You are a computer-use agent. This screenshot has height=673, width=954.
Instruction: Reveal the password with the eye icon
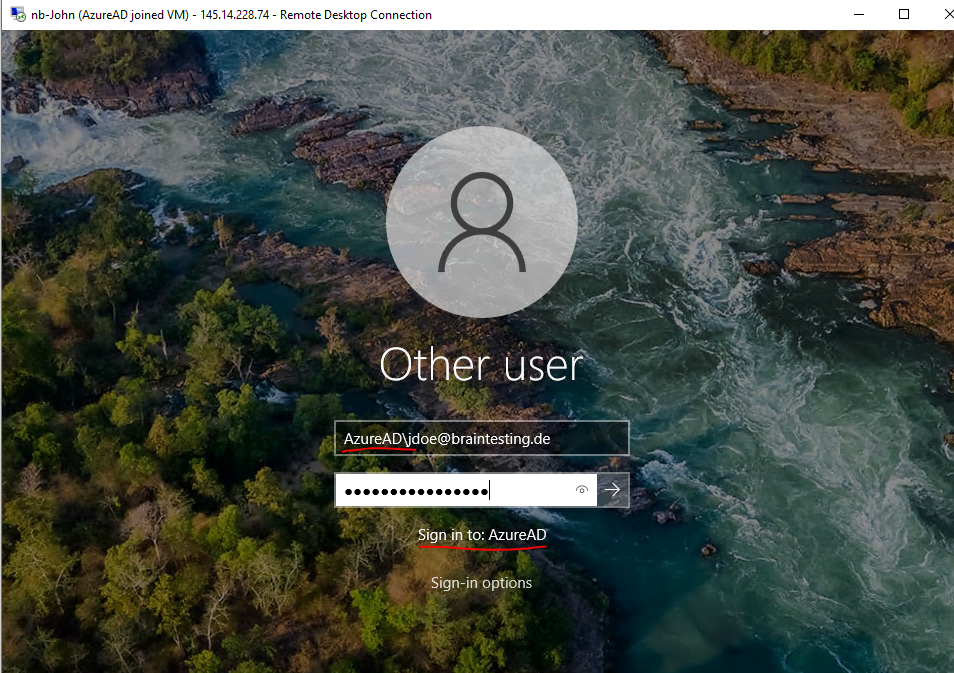point(582,490)
